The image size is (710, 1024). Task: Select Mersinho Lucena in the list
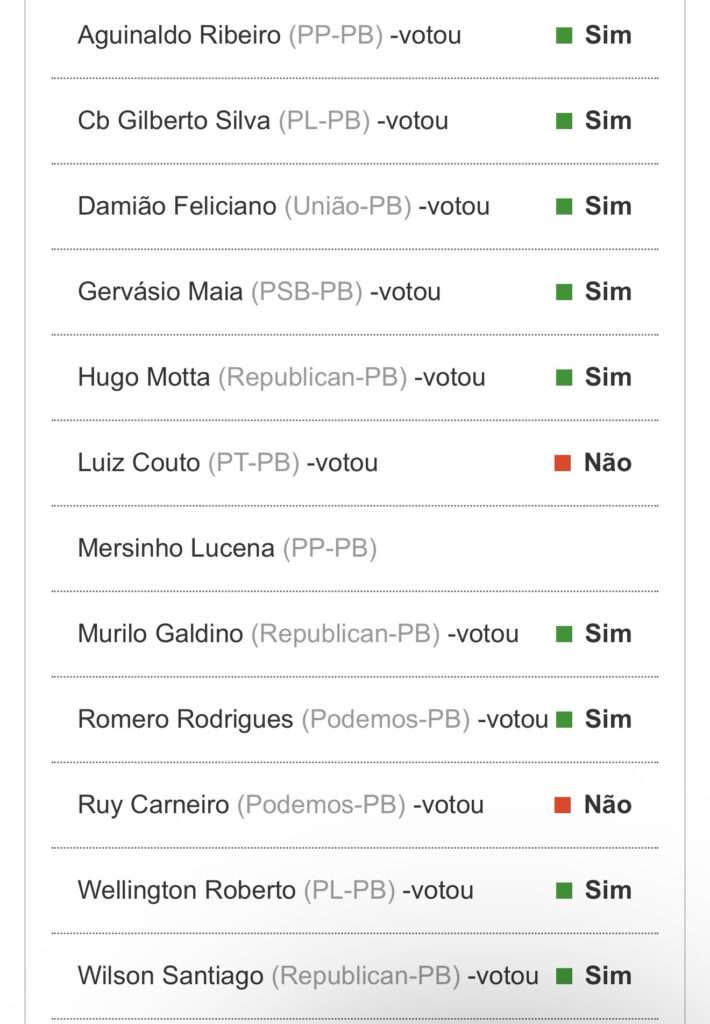[176, 548]
